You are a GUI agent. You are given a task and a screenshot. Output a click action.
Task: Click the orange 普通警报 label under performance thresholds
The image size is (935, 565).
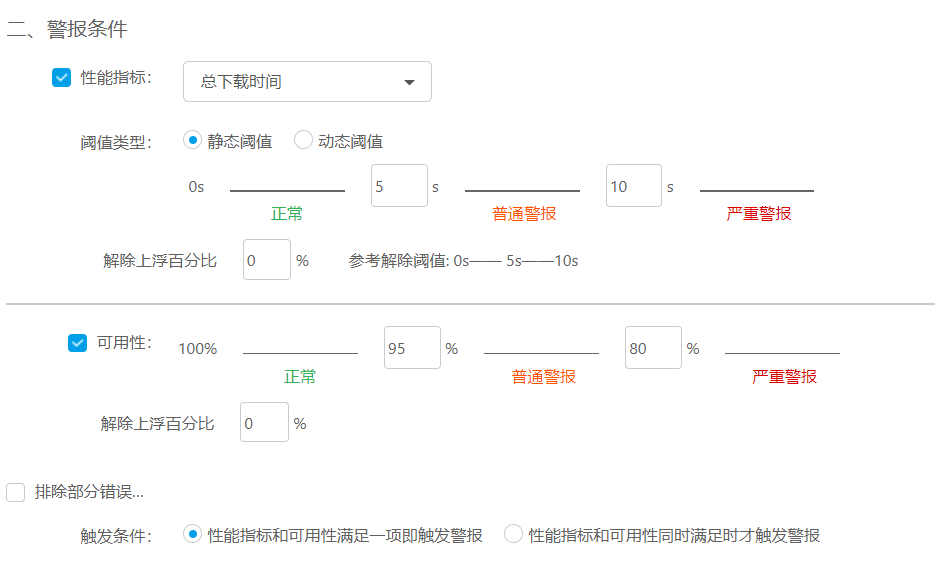point(524,214)
